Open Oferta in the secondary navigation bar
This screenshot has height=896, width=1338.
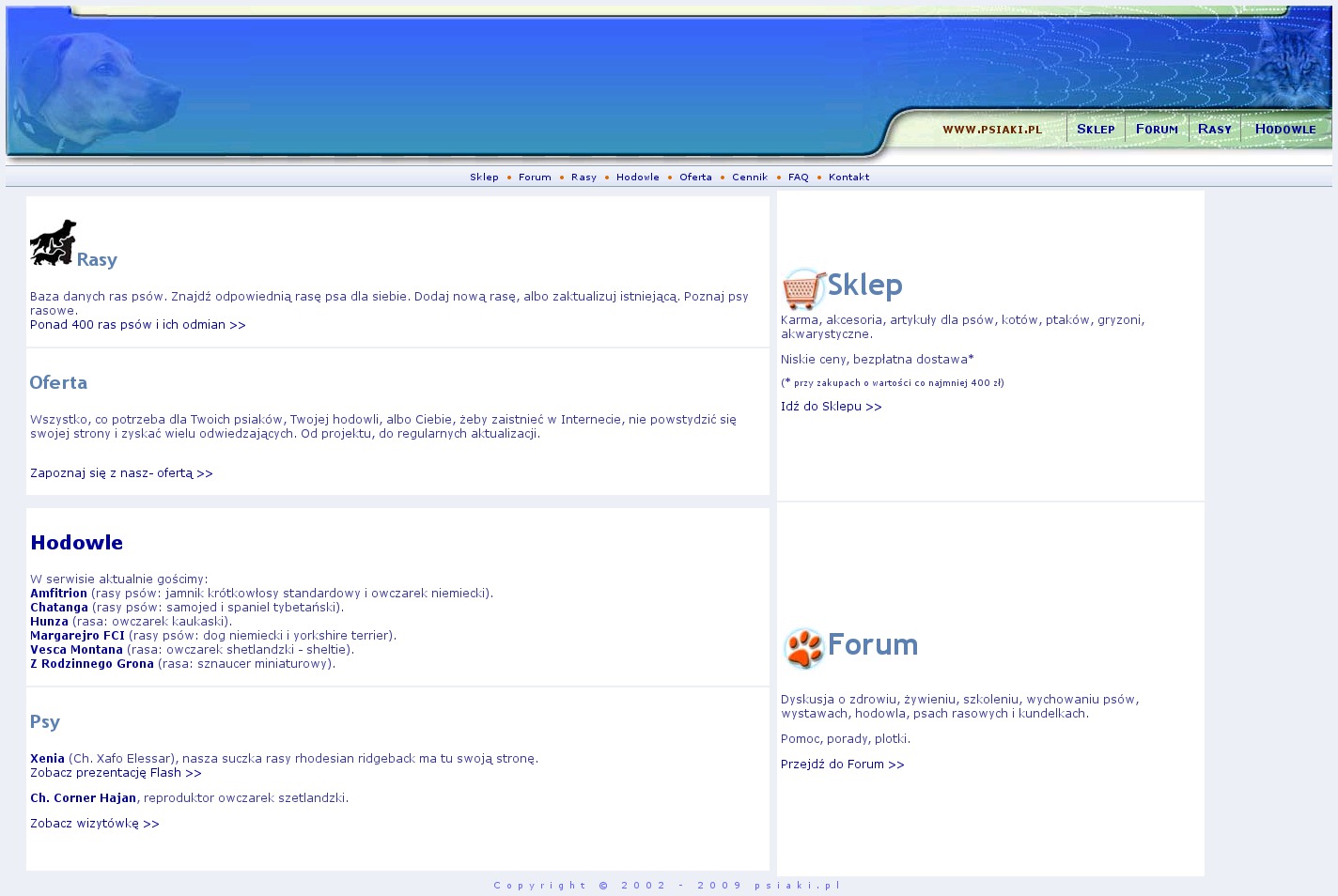point(695,178)
